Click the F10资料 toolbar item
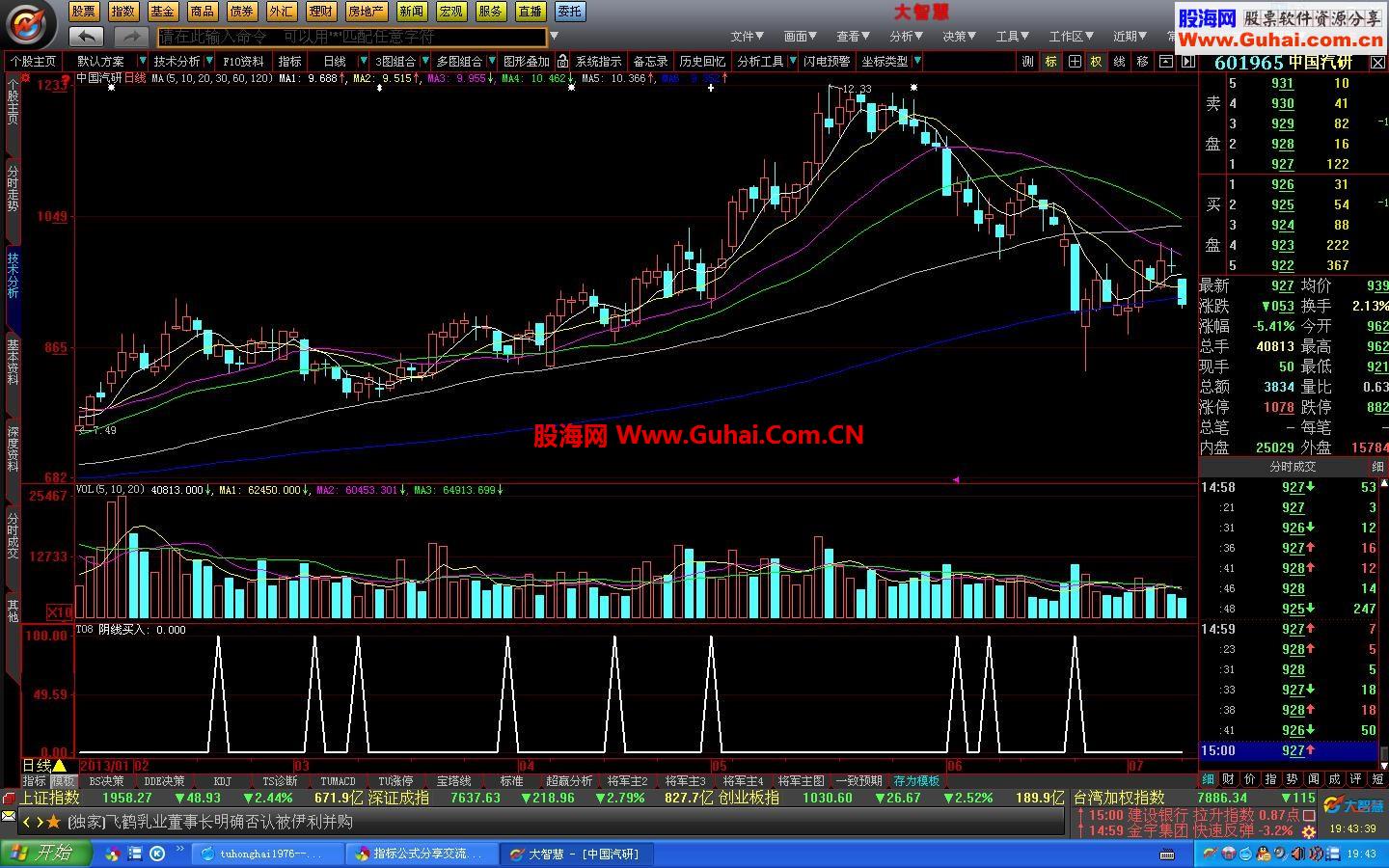The width and height of the screenshot is (1389, 868). tap(243, 61)
